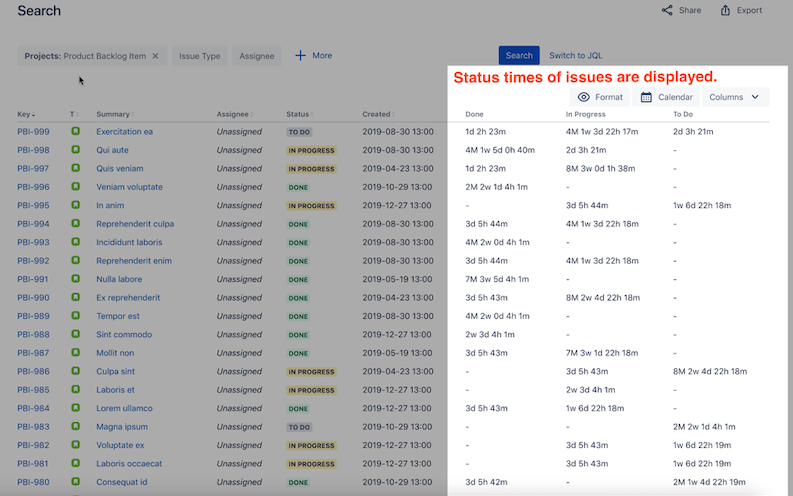Image resolution: width=793 pixels, height=496 pixels.
Task: Click In Progress time 8M 3w 0d 1h 38m
Action: tap(600, 168)
